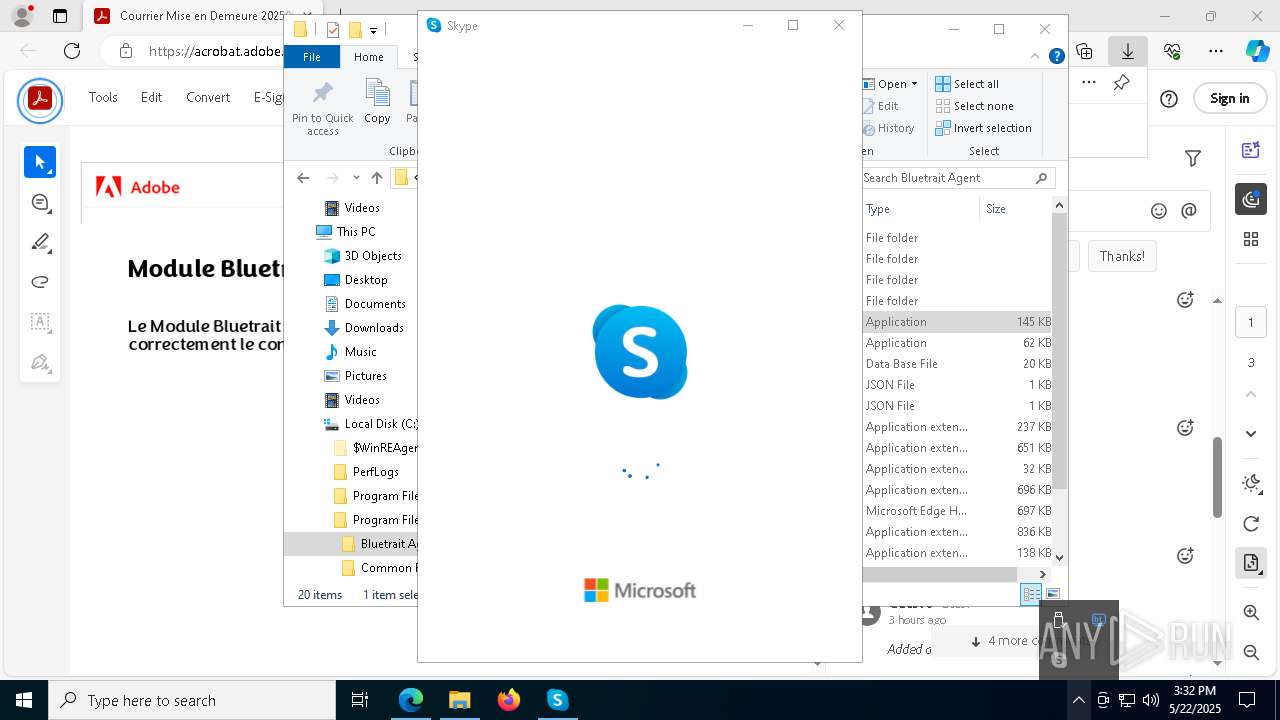Open Edge settings and more menu

coord(1216,50)
